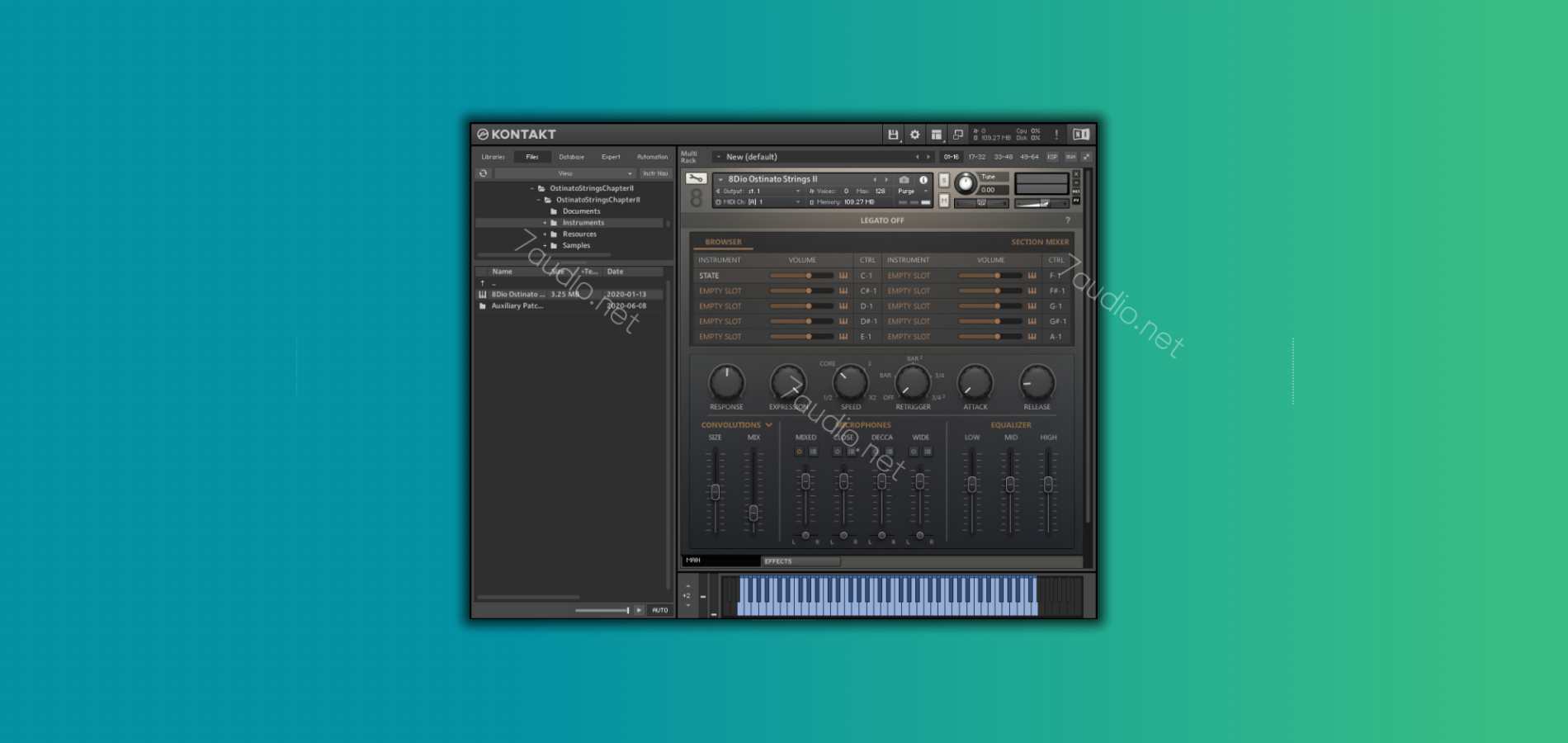Click the keyboard icon in the F#-1 row
The height and width of the screenshot is (743, 1568).
coord(1032,291)
